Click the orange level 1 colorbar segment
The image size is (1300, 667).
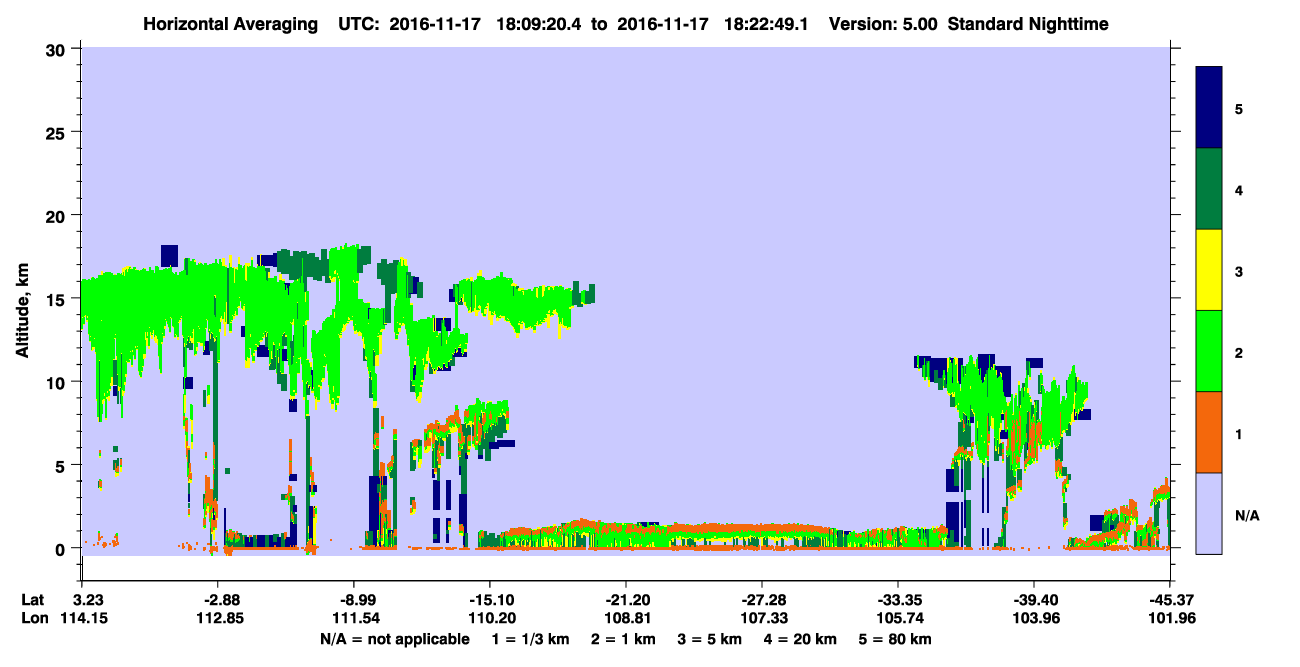click(1209, 432)
